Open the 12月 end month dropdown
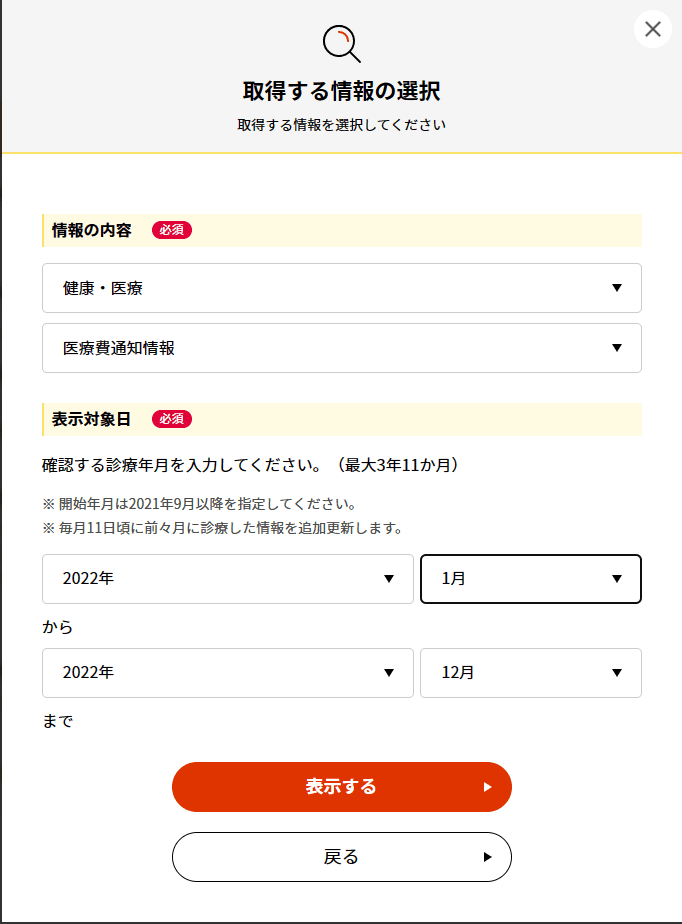The image size is (682, 924). 530,673
